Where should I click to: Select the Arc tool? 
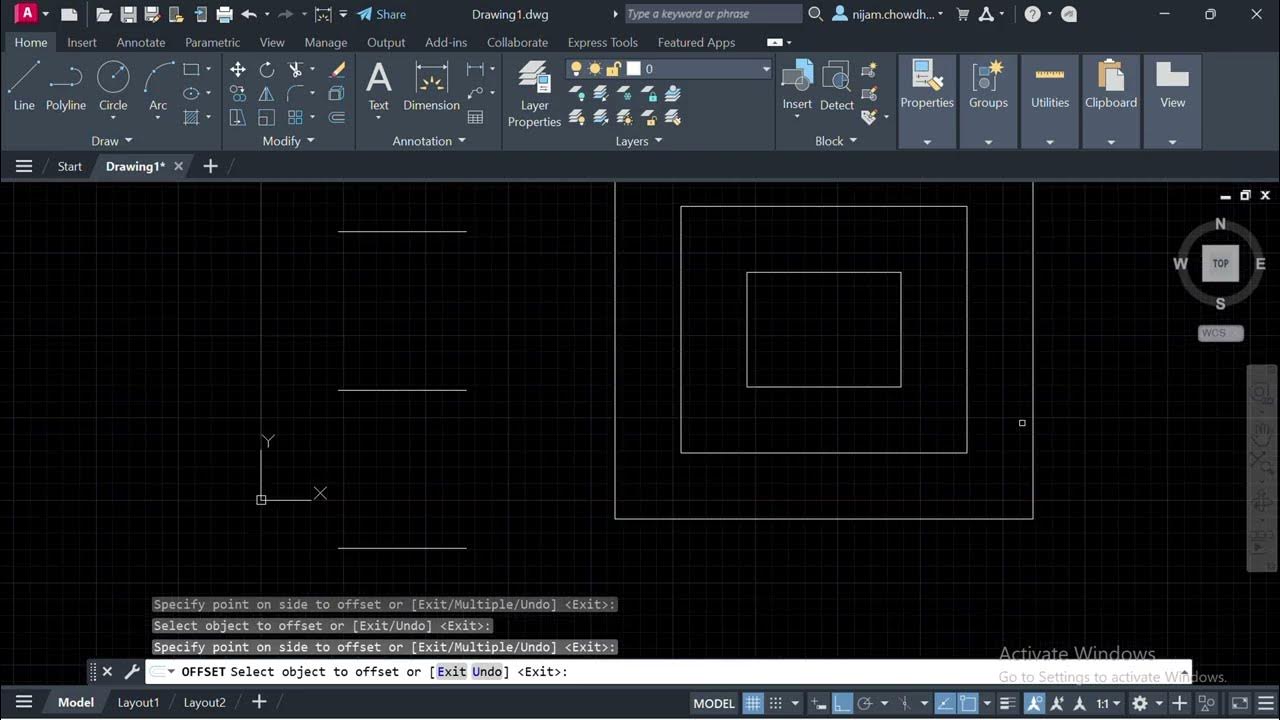pos(158,86)
